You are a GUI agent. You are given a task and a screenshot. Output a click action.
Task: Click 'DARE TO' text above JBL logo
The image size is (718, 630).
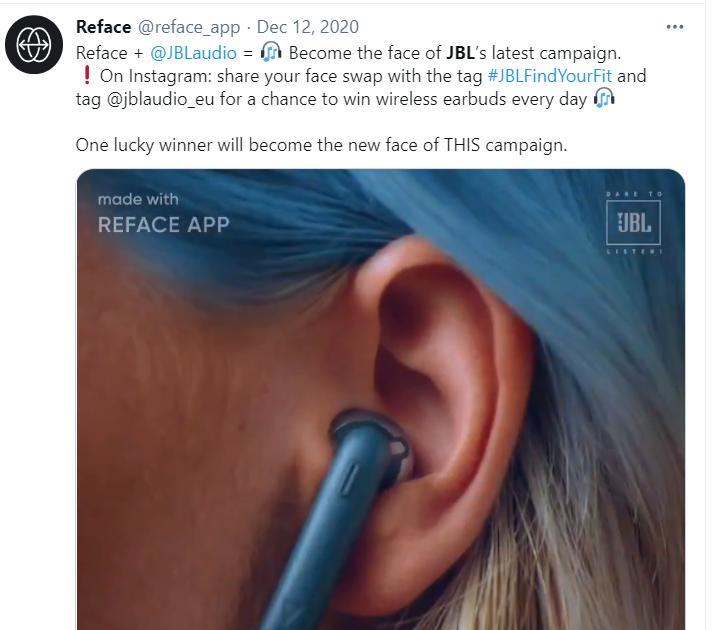[634, 194]
